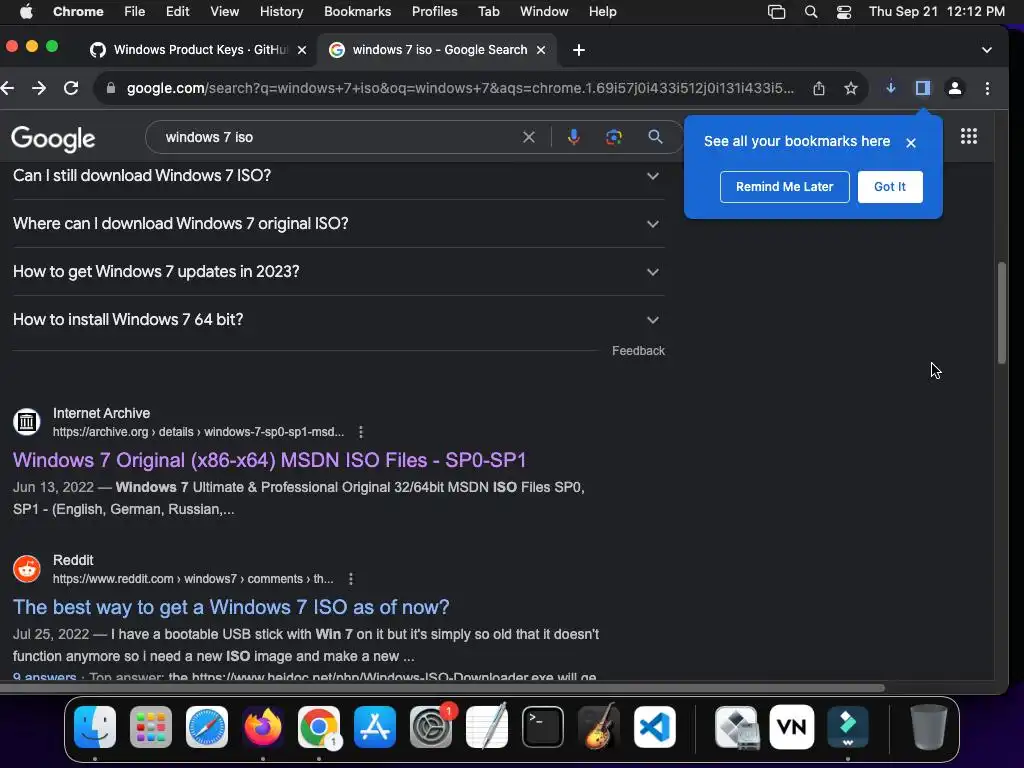Open Terminal from the Dock
This screenshot has width=1024, height=768.
coord(543,727)
